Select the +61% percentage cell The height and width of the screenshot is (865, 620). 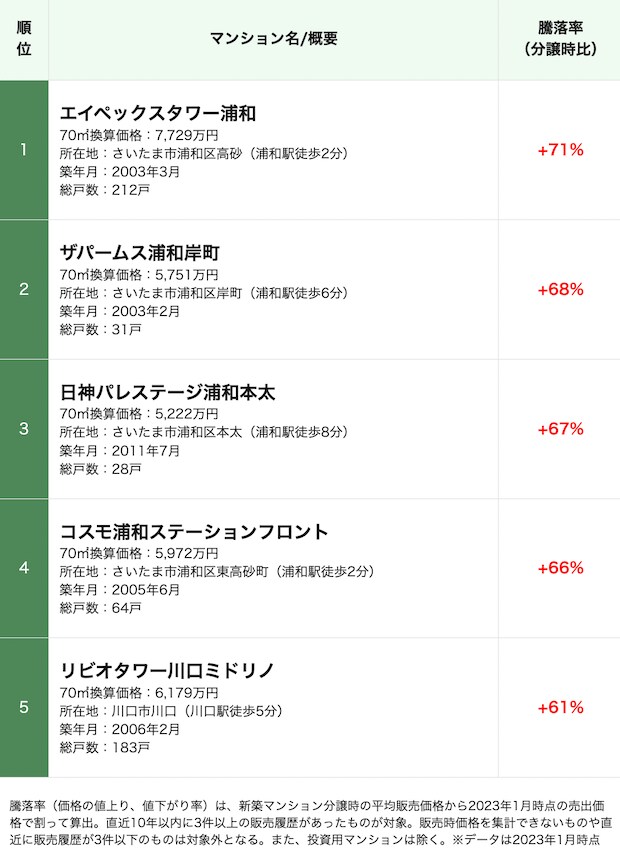coord(560,707)
